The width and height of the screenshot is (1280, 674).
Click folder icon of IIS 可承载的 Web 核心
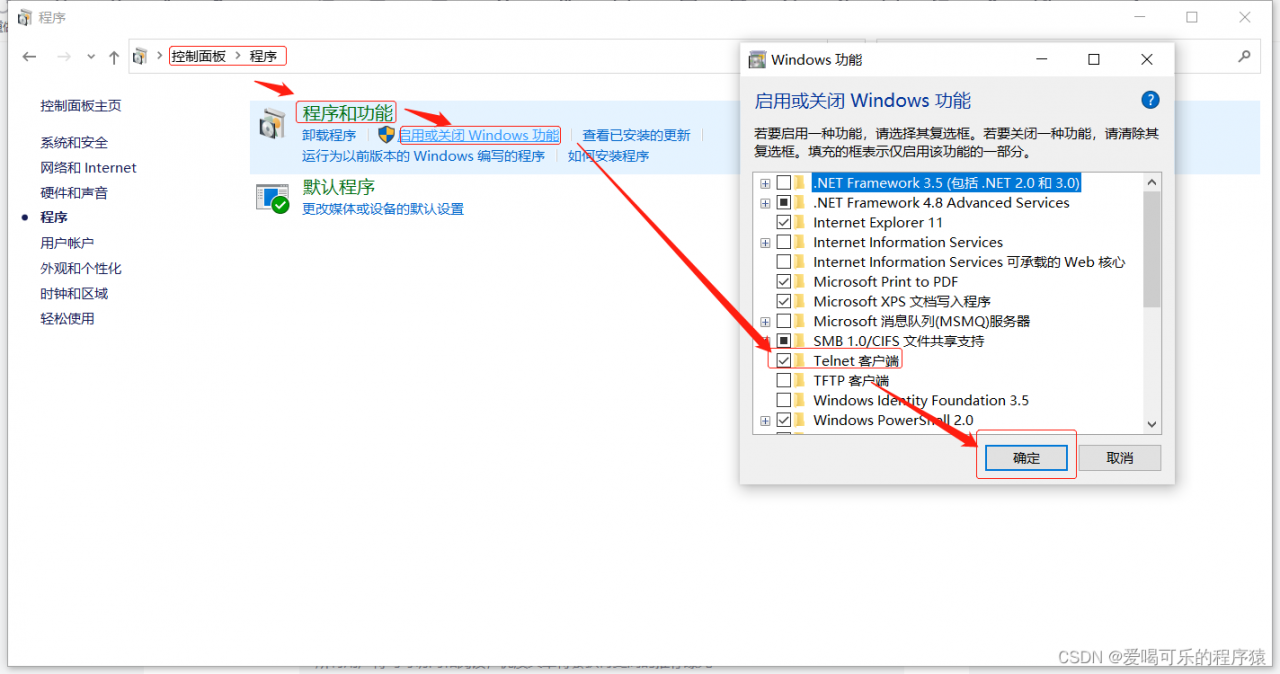point(800,262)
